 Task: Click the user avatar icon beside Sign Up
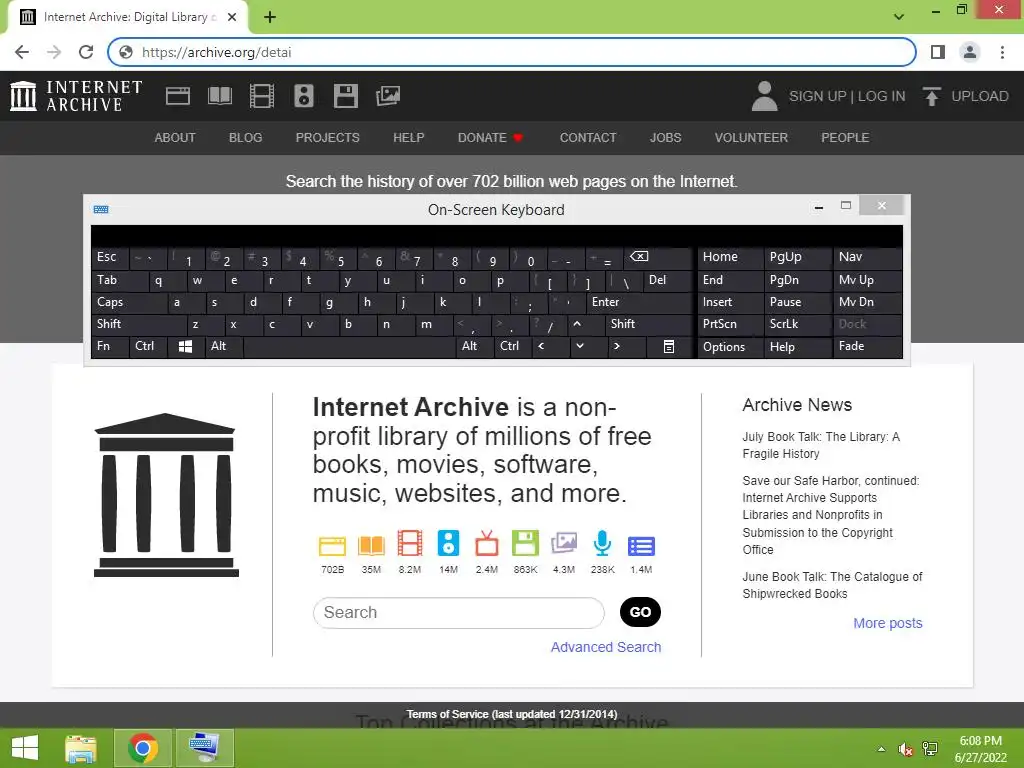[764, 96]
